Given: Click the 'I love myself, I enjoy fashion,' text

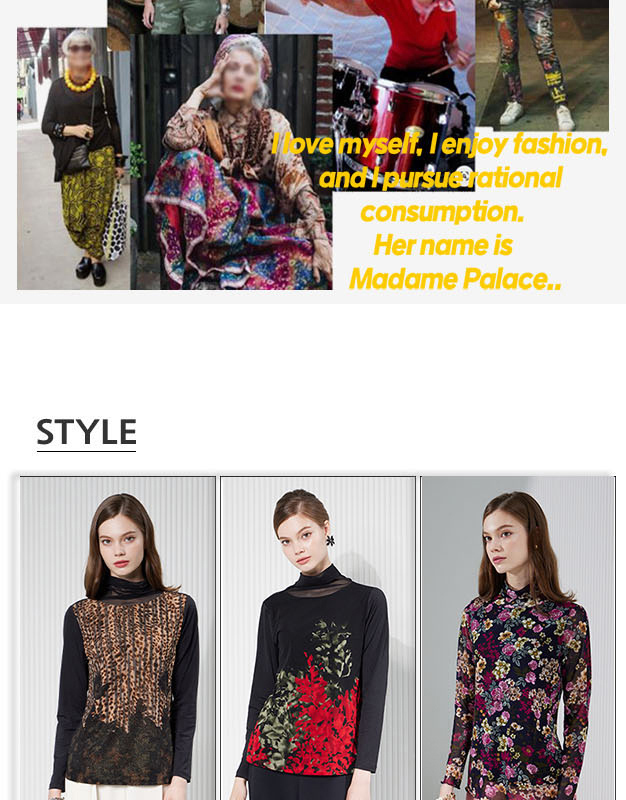Looking at the screenshot, I should 439,144.
